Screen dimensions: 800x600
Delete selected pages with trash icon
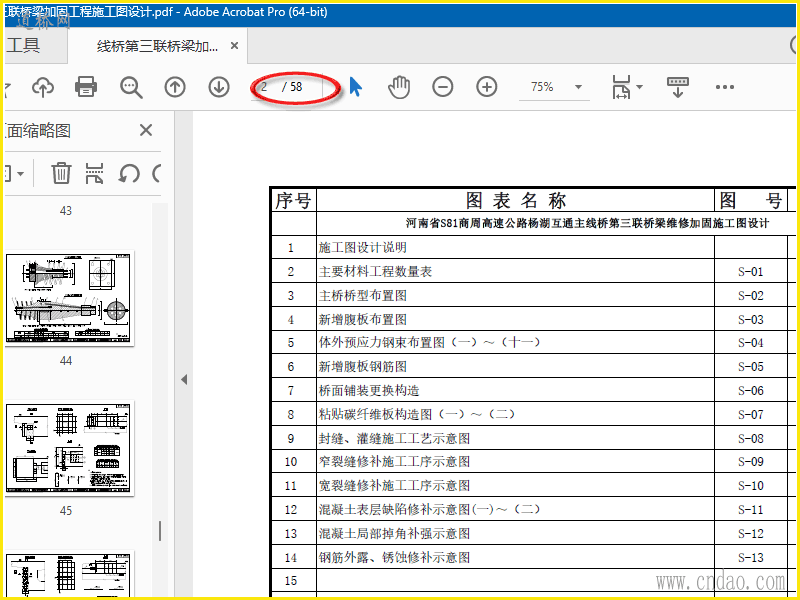61,173
